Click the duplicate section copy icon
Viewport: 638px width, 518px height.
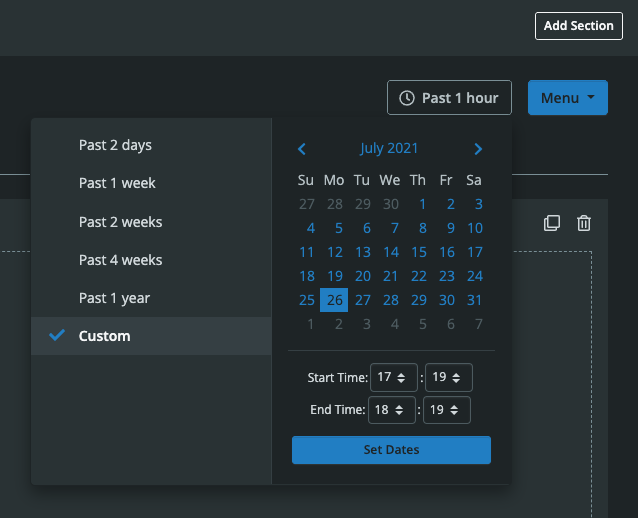point(552,223)
